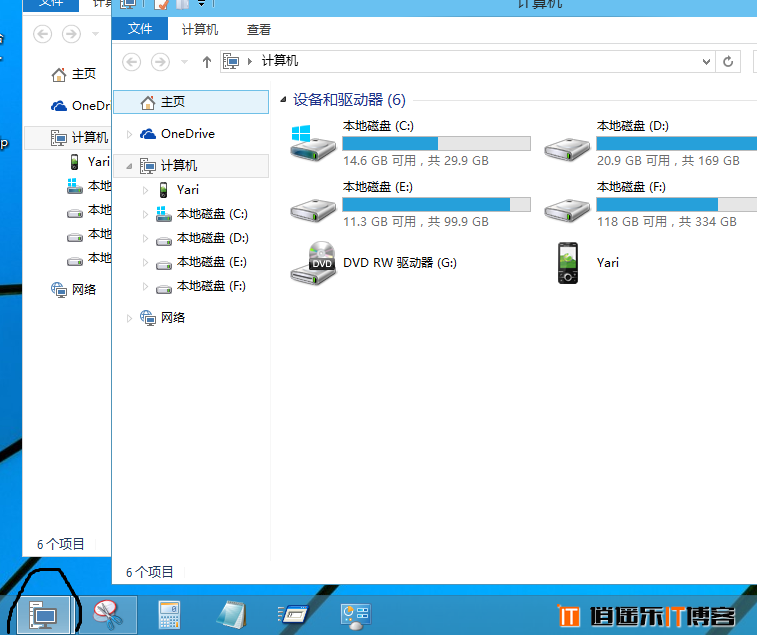Expand the address bar history dropdown
The image size is (757, 635).
tap(706, 62)
